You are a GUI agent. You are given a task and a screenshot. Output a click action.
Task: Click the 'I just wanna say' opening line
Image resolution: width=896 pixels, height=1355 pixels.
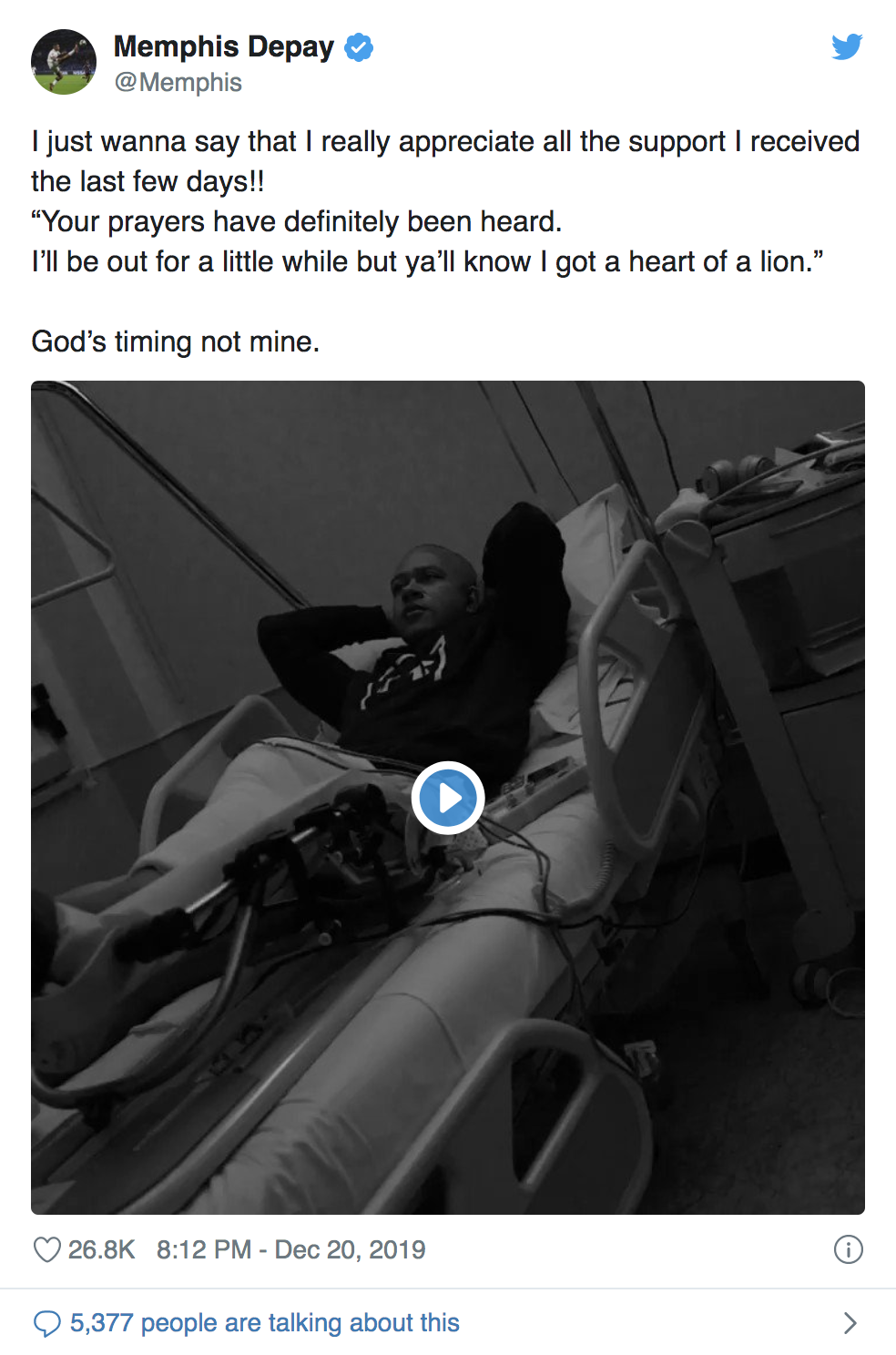(445, 142)
